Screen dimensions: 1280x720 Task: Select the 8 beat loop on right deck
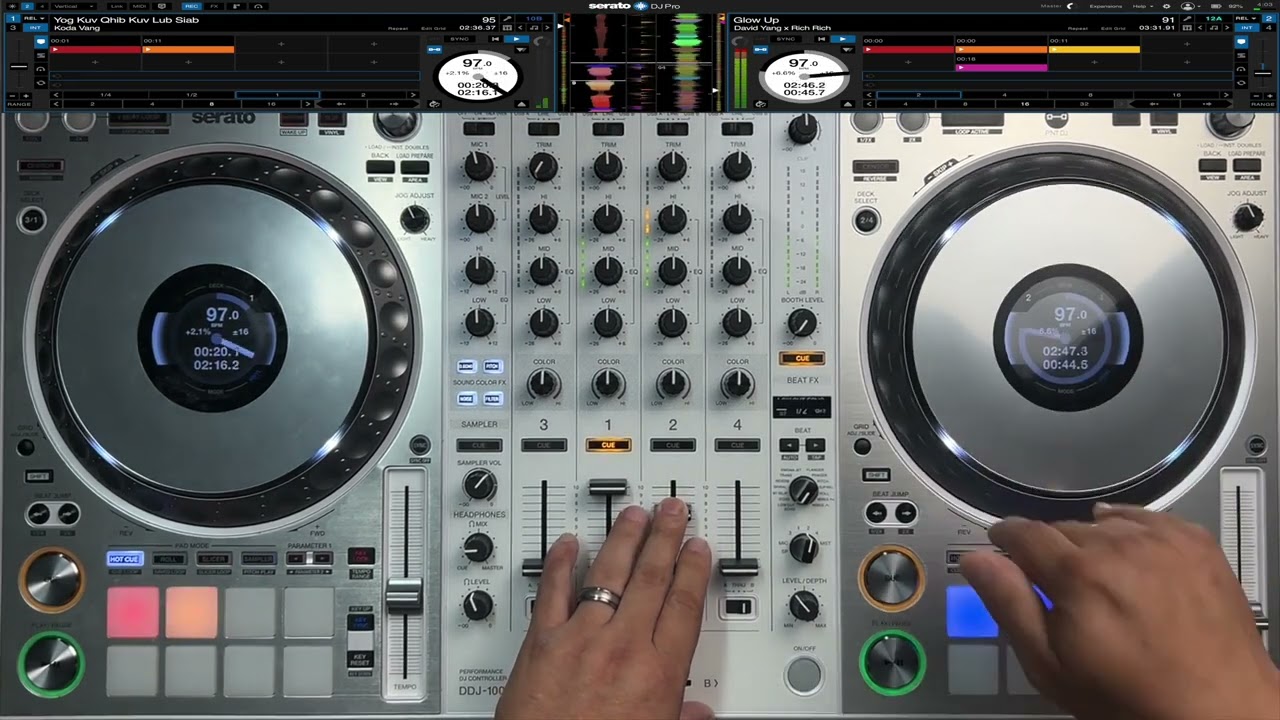(x=1090, y=94)
